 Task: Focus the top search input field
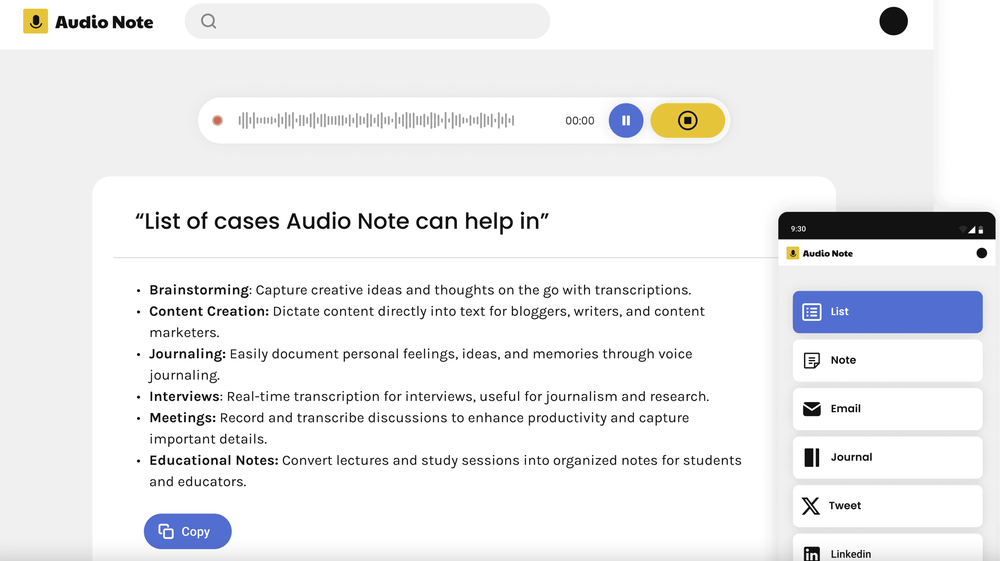pyautogui.click(x=367, y=22)
